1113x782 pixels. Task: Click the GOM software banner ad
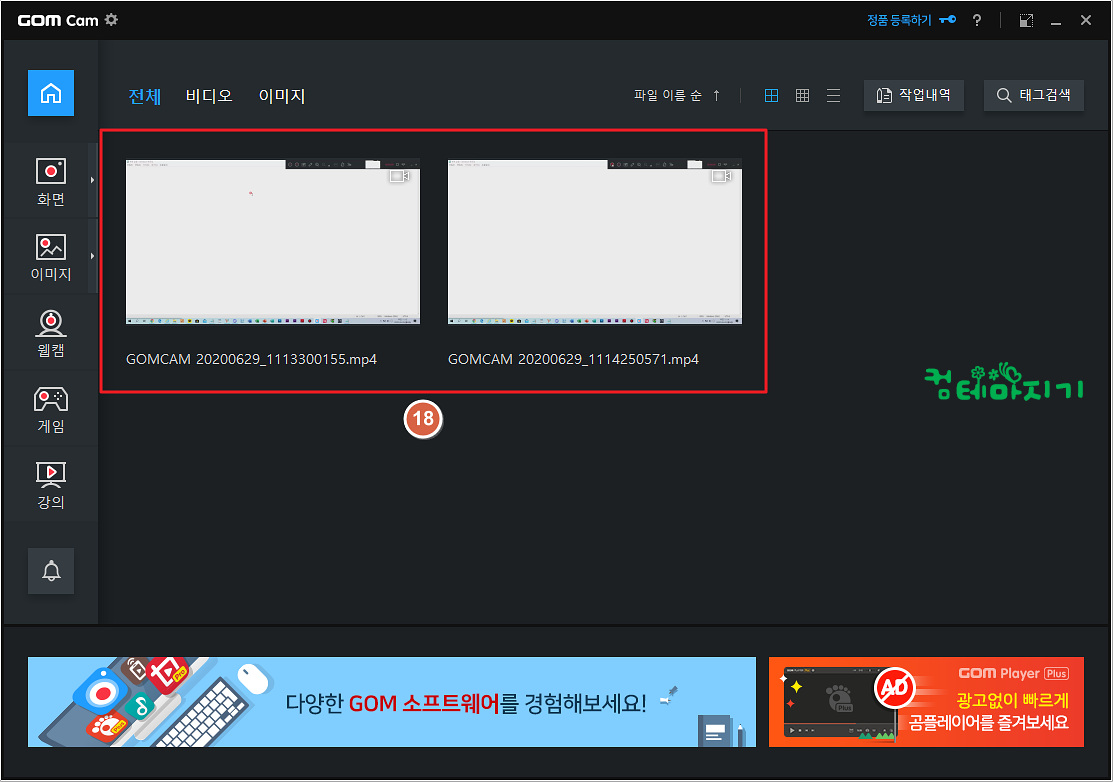pyautogui.click(x=392, y=702)
